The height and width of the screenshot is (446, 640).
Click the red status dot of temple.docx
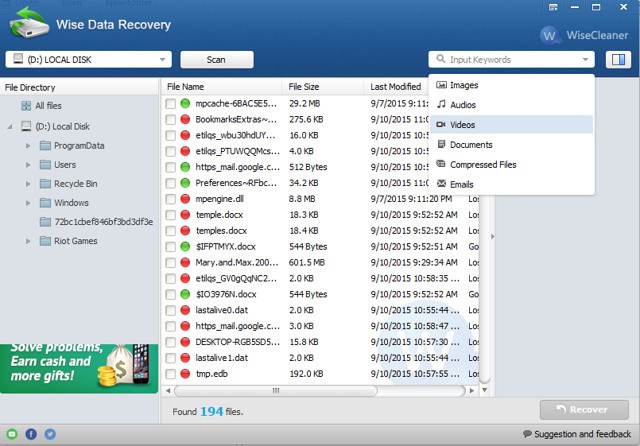[x=185, y=215]
